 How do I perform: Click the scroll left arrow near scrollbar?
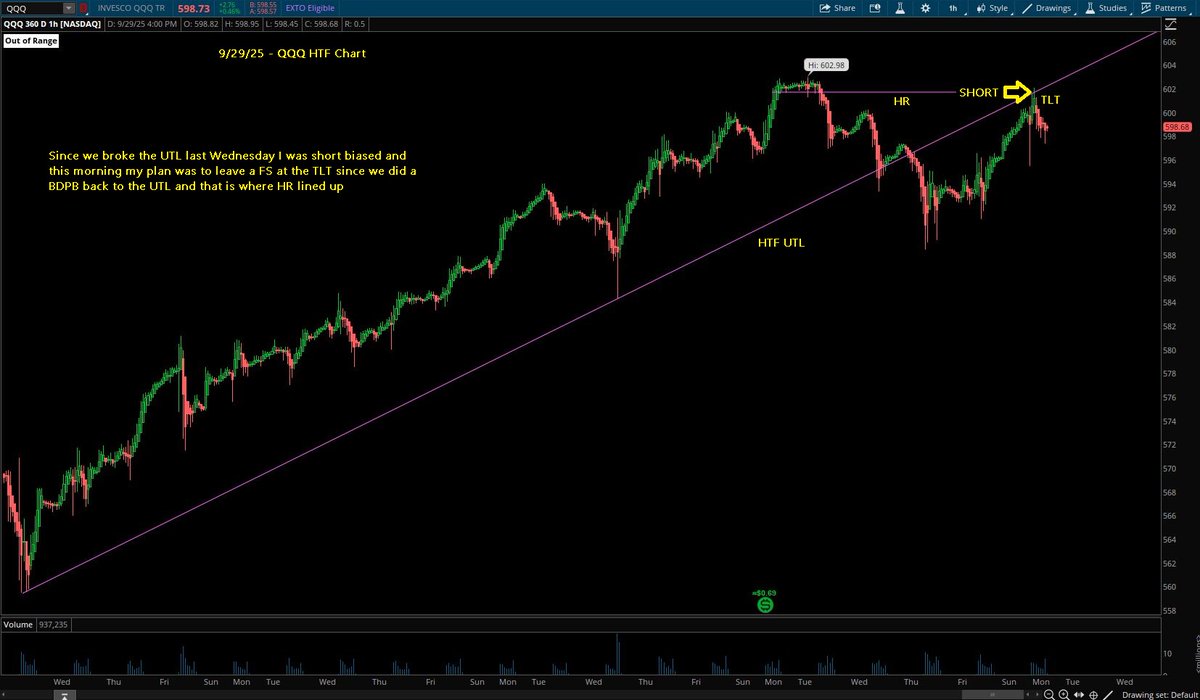(x=1028, y=694)
